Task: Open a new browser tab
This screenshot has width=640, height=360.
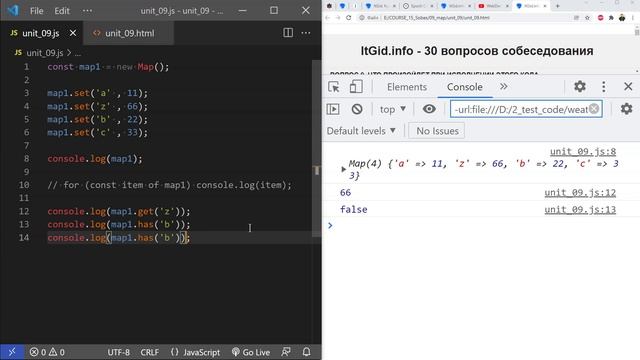Action: (x=558, y=6)
